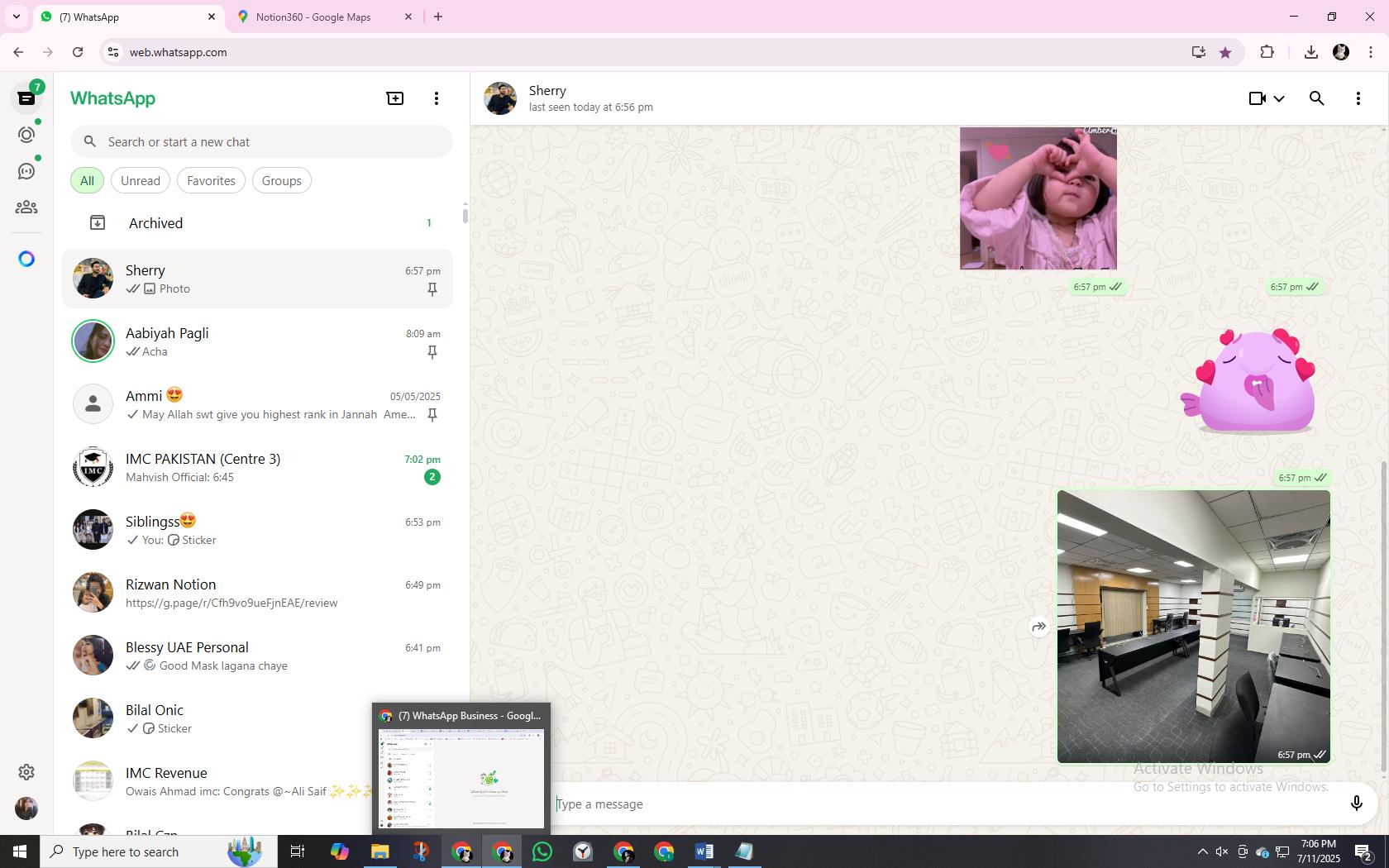The width and height of the screenshot is (1389, 868).
Task: Click the web.whatsapp.com address bar
Action: [645, 52]
